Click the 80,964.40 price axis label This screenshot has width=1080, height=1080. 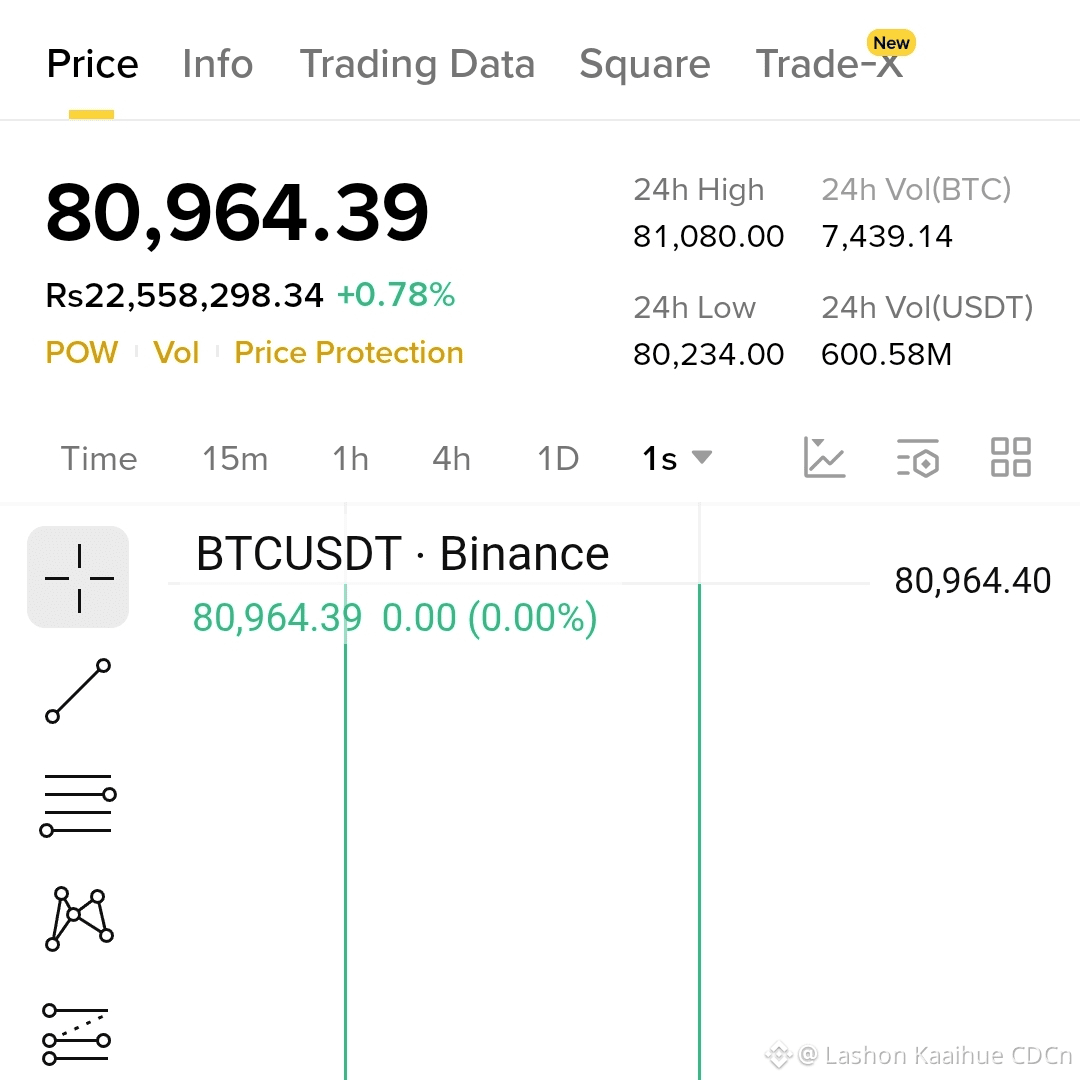click(x=973, y=580)
